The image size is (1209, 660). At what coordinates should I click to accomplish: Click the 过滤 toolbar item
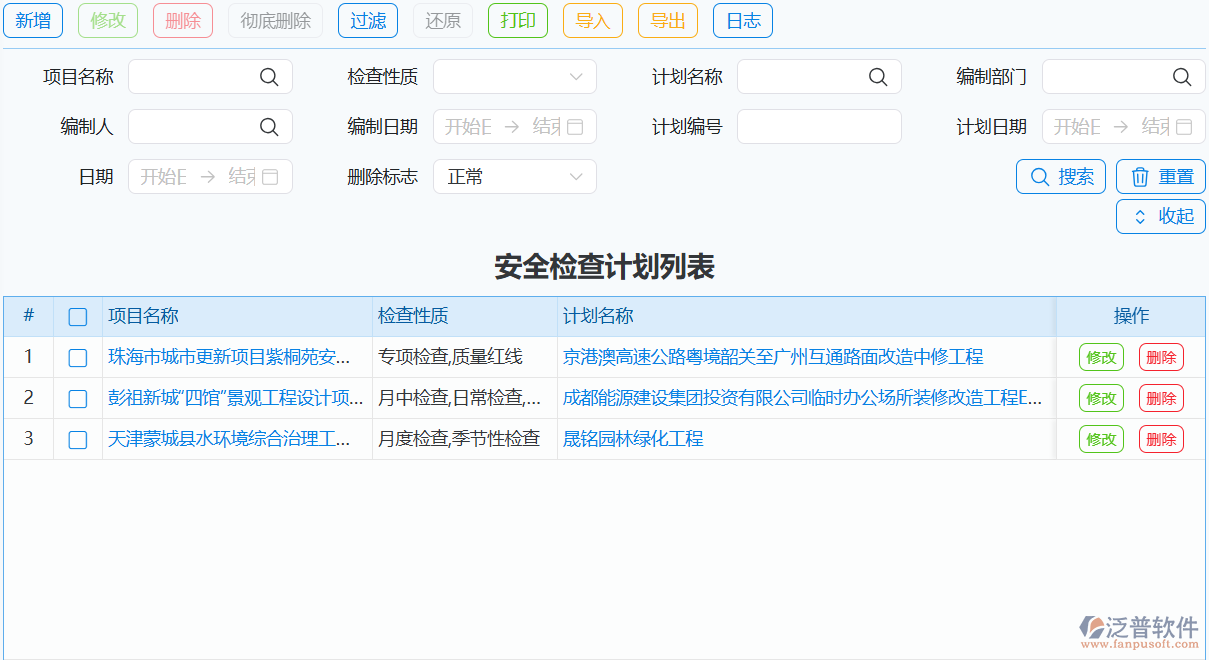click(x=367, y=20)
